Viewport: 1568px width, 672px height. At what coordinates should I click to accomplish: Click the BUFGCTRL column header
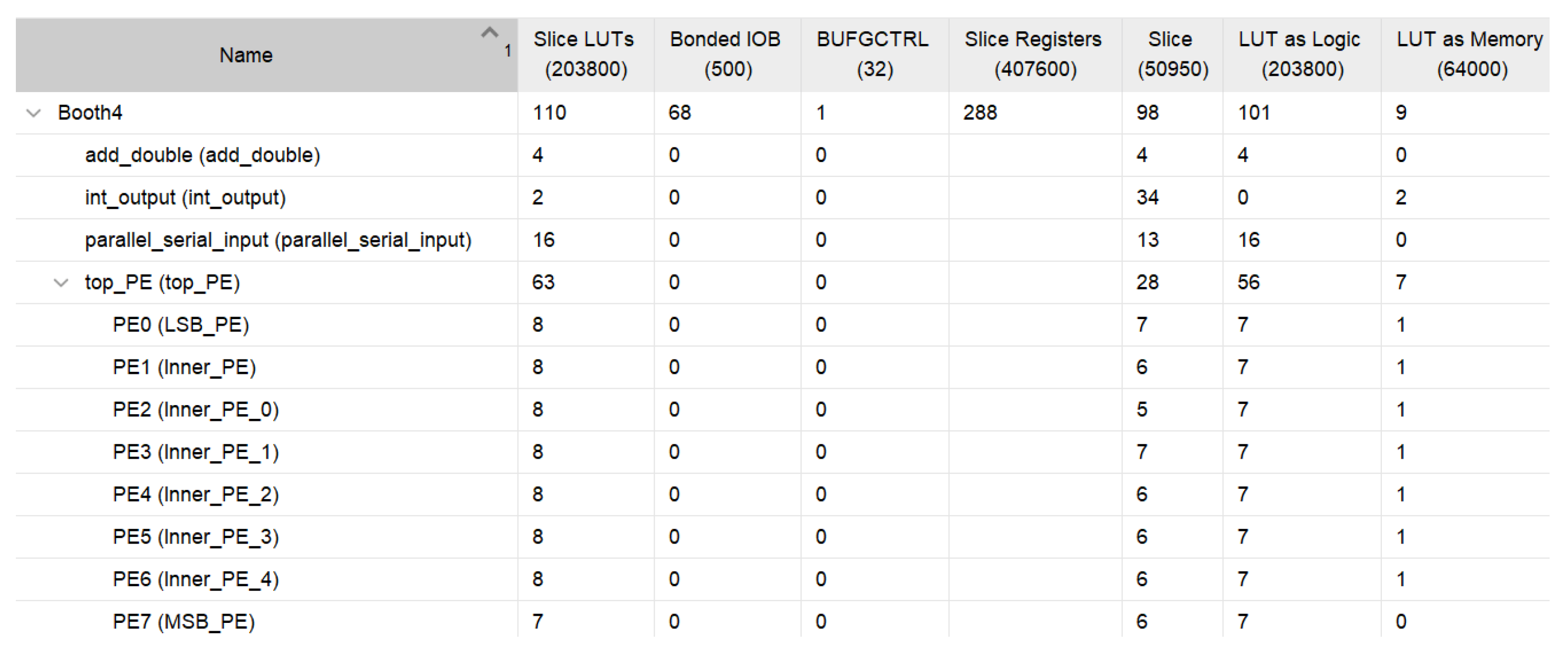pos(873,54)
